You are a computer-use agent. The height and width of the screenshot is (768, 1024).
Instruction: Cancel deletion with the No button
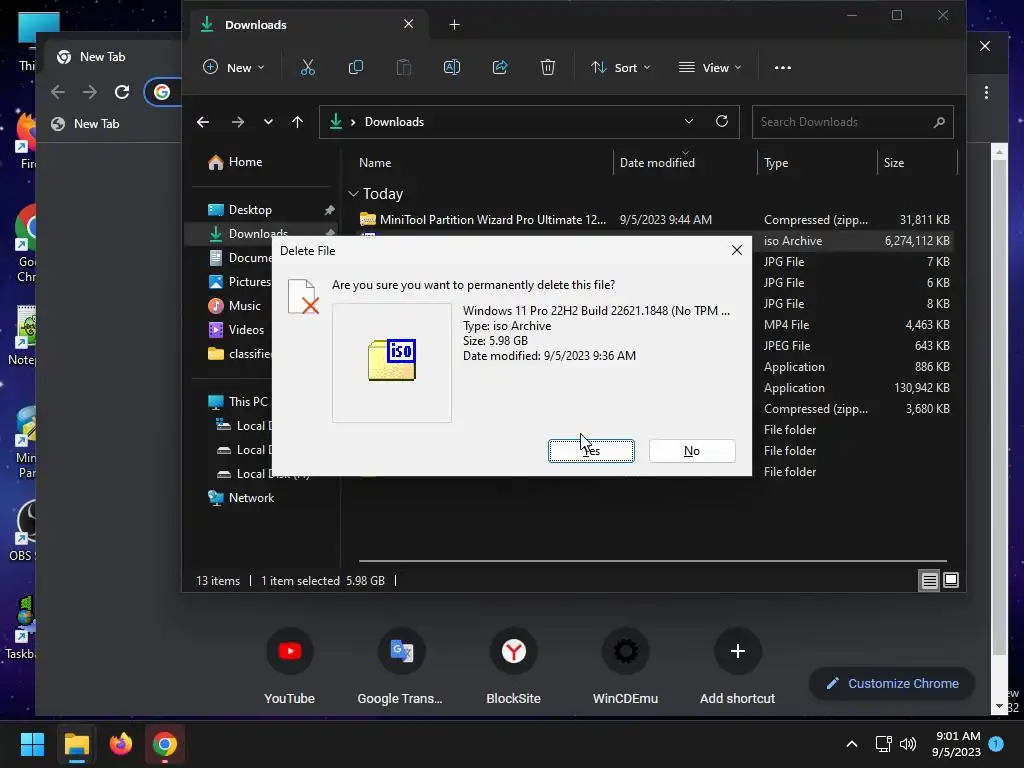point(692,451)
